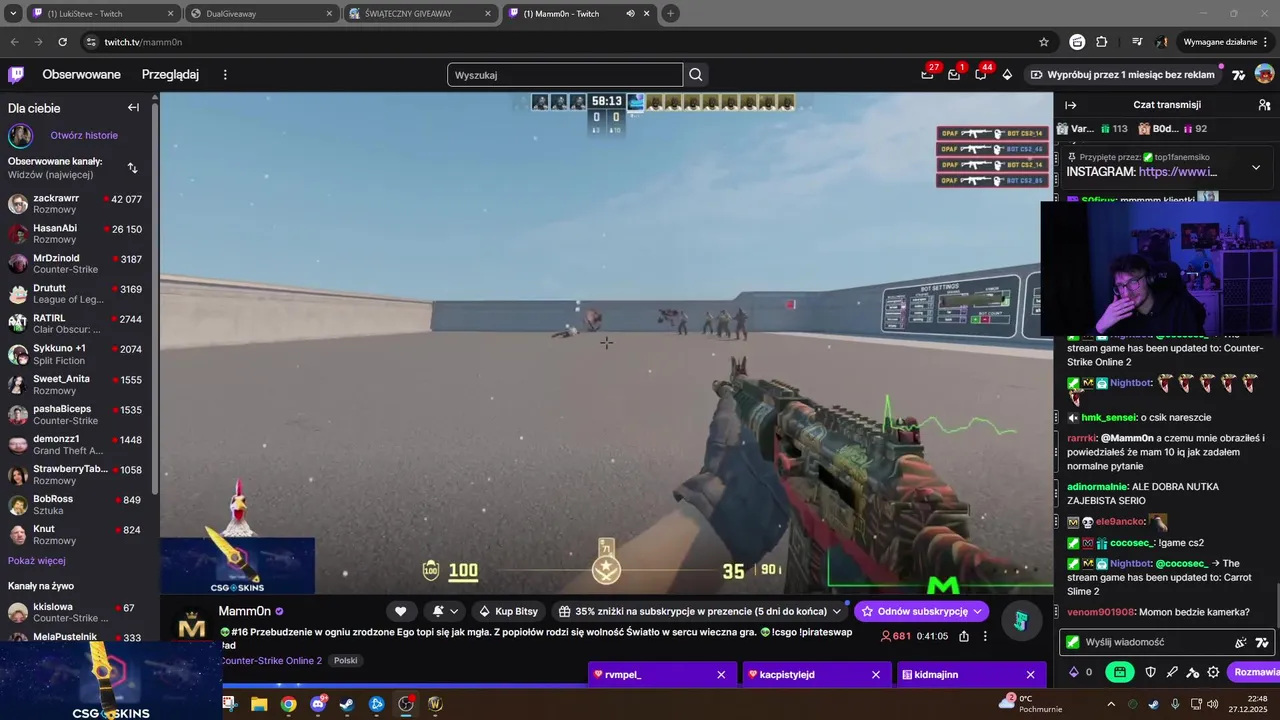Image resolution: width=1280 pixels, height=720 pixels.
Task: Open notifications inbox icon with badge 1
Action: click(954, 75)
